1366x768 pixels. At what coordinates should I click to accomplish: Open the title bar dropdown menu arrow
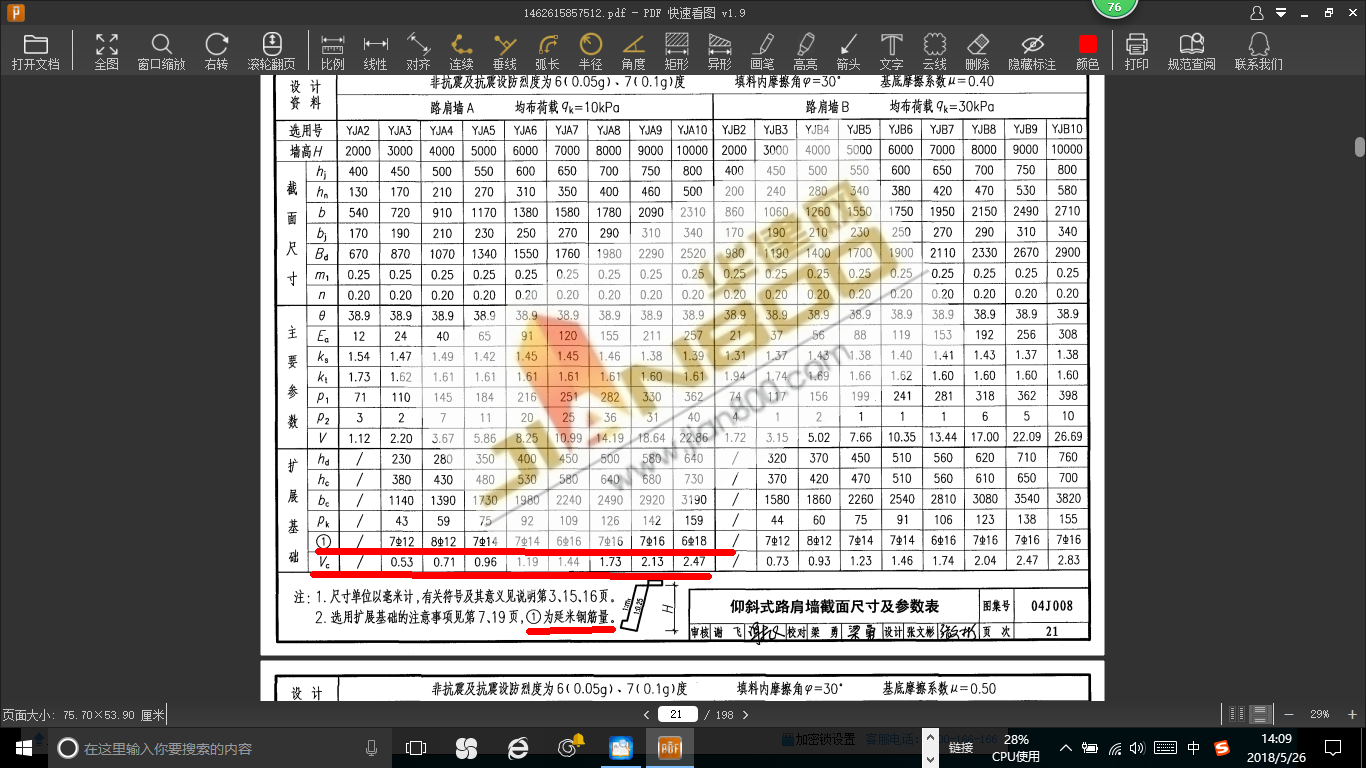click(x=1282, y=12)
